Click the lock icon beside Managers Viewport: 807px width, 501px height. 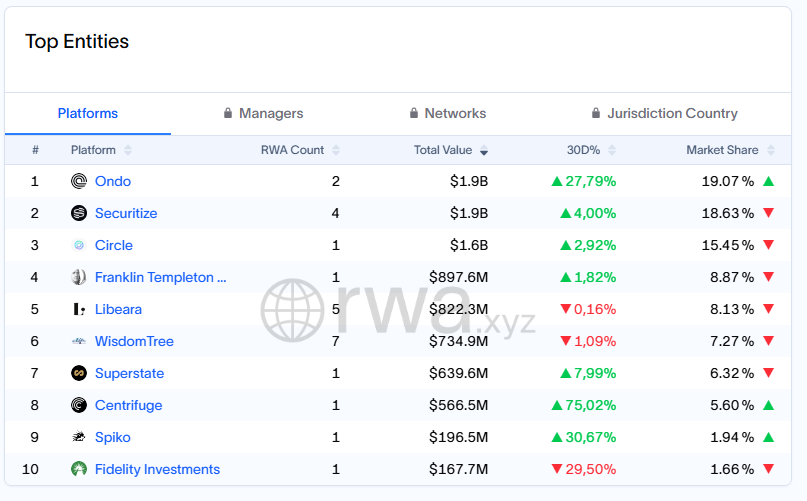(x=228, y=113)
